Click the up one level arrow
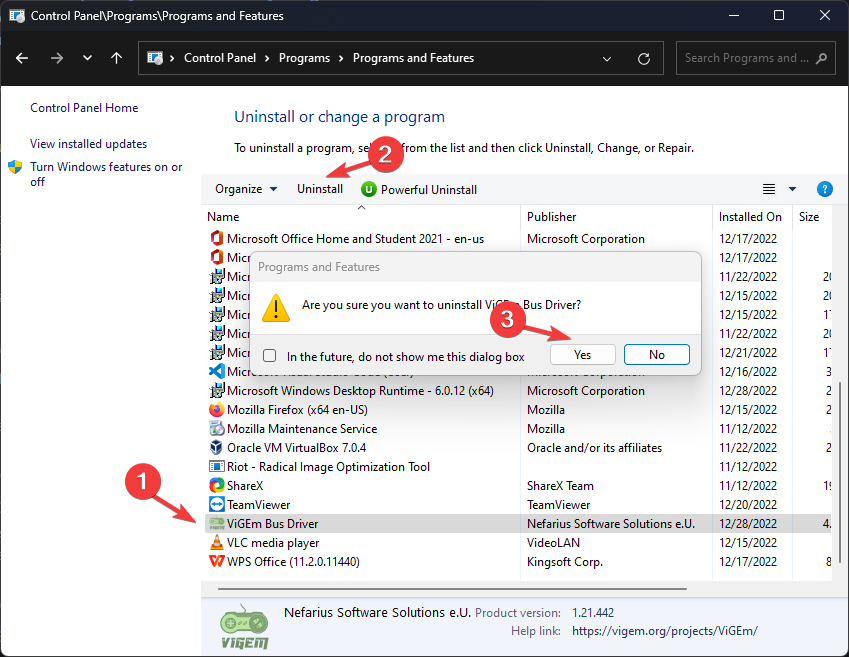This screenshot has height=657, width=849. (x=117, y=58)
